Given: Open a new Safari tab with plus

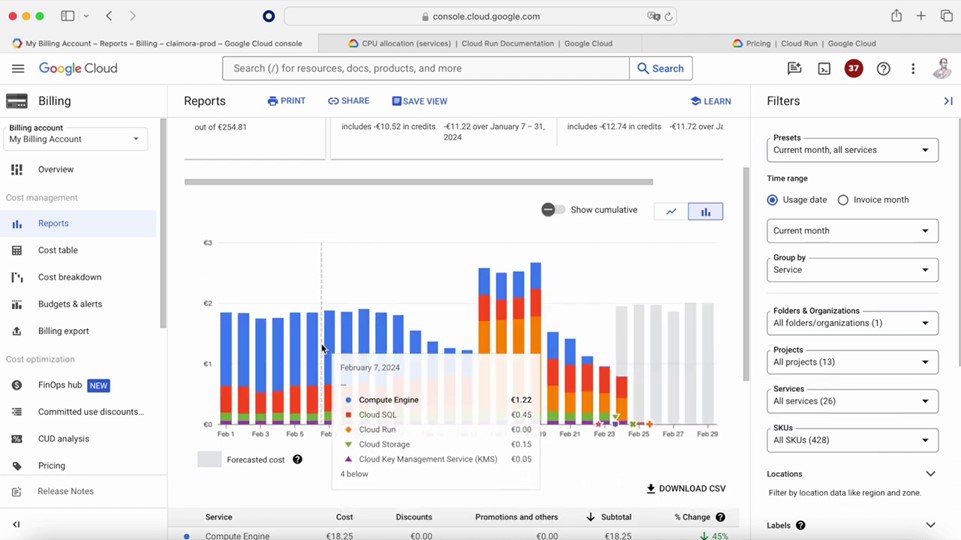Looking at the screenshot, I should [921, 16].
